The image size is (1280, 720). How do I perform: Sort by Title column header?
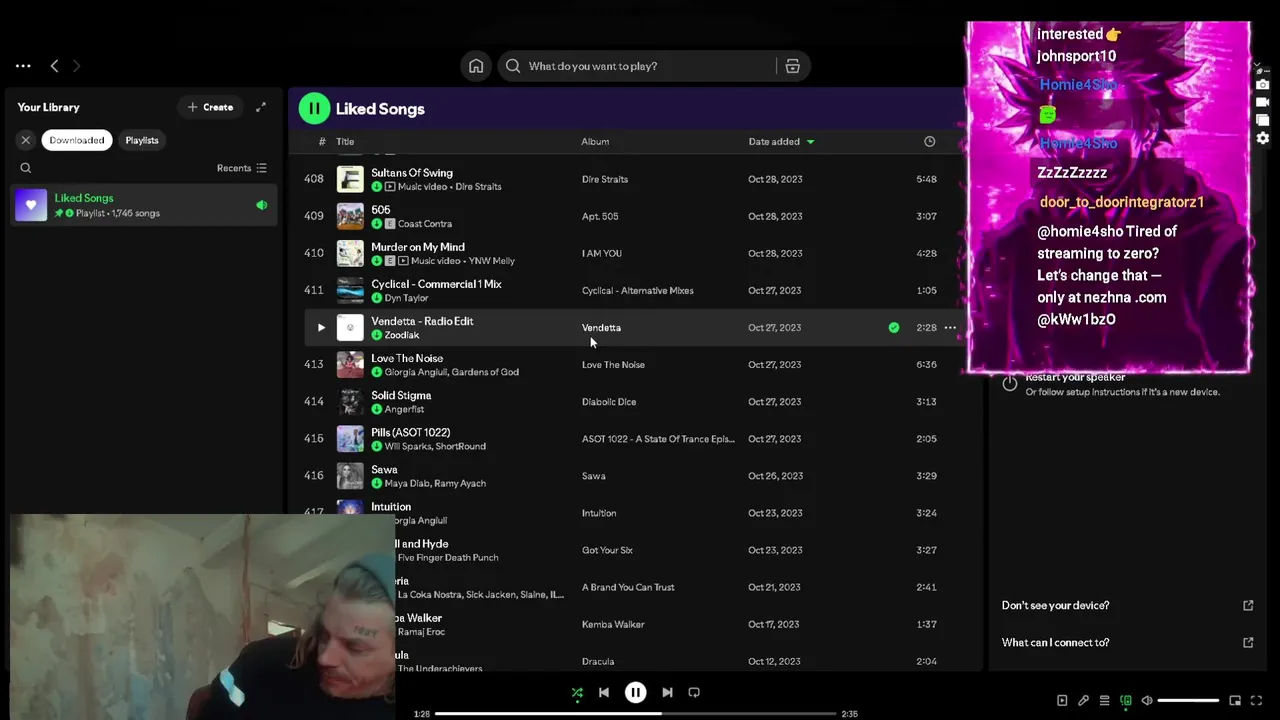click(345, 141)
